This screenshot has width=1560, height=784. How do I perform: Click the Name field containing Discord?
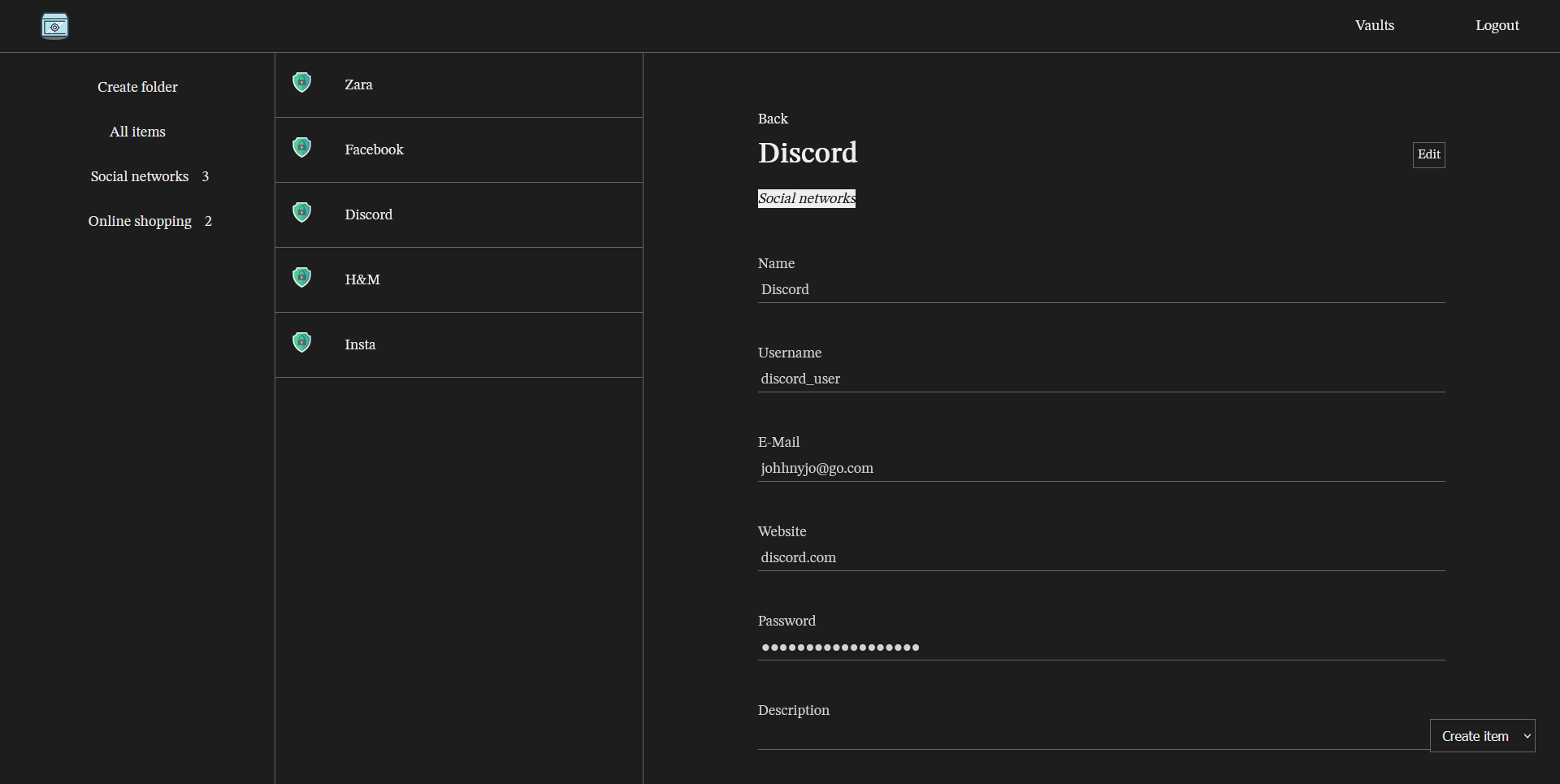[x=1101, y=290]
